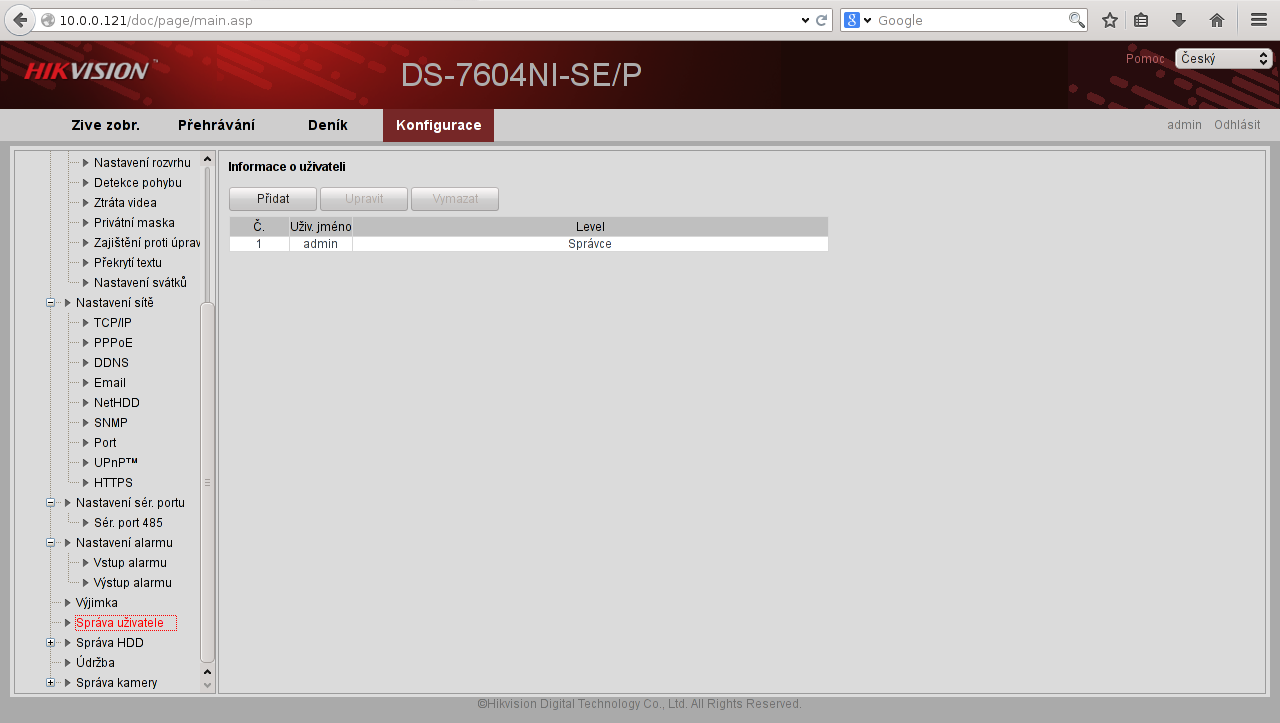Screen dimensions: 1280x723
Task: Go back with the browser back arrow
Action: (x=20, y=20)
